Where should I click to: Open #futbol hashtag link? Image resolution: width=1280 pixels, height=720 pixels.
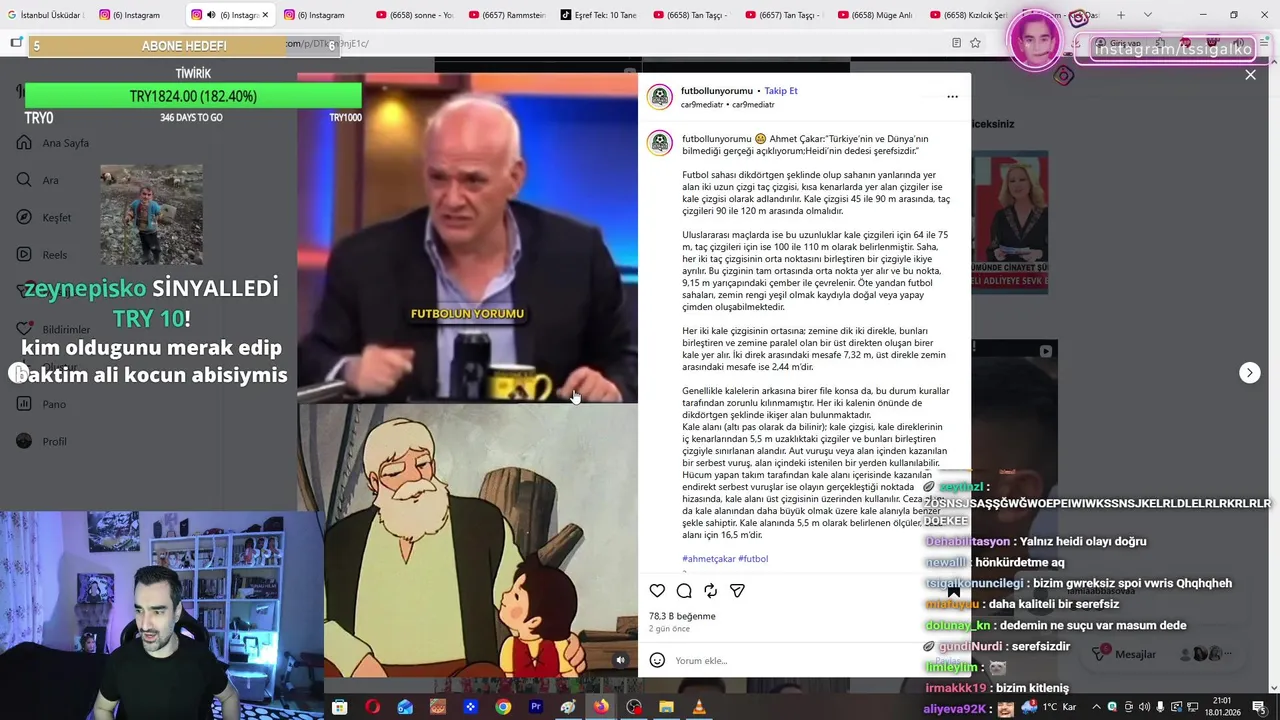(x=753, y=559)
